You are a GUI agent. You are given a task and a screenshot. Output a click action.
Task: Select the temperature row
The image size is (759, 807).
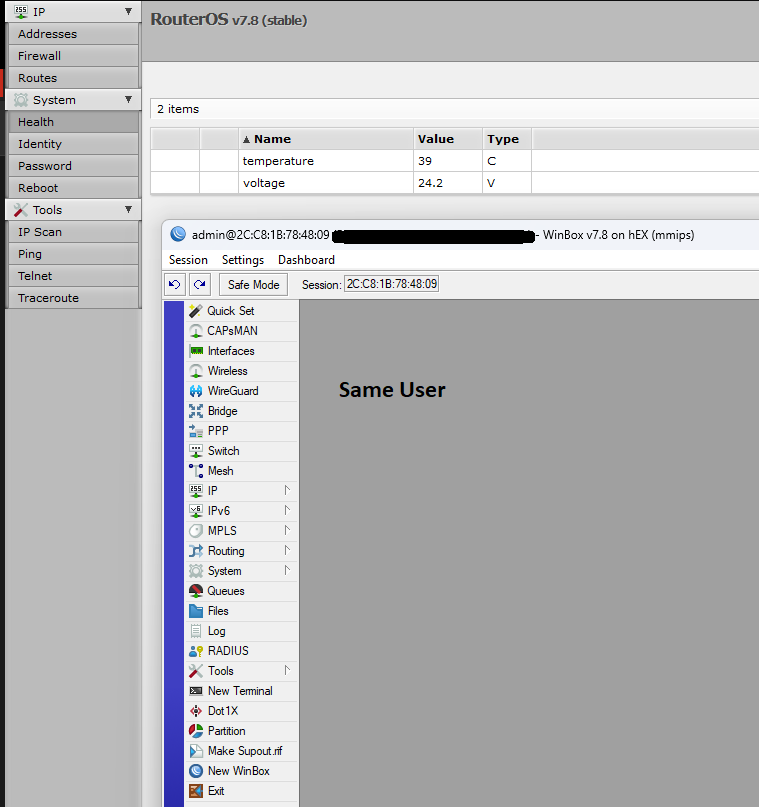coord(455,161)
